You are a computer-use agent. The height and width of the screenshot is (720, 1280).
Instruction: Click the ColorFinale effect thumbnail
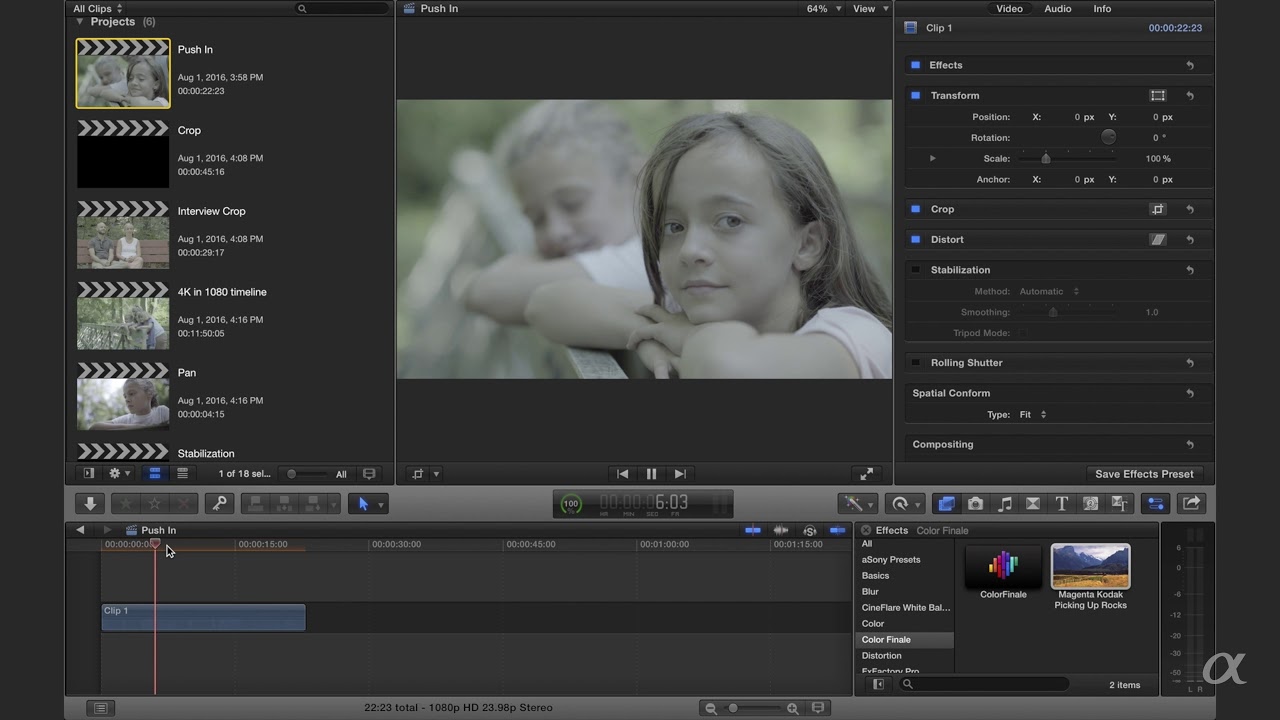(x=1003, y=567)
